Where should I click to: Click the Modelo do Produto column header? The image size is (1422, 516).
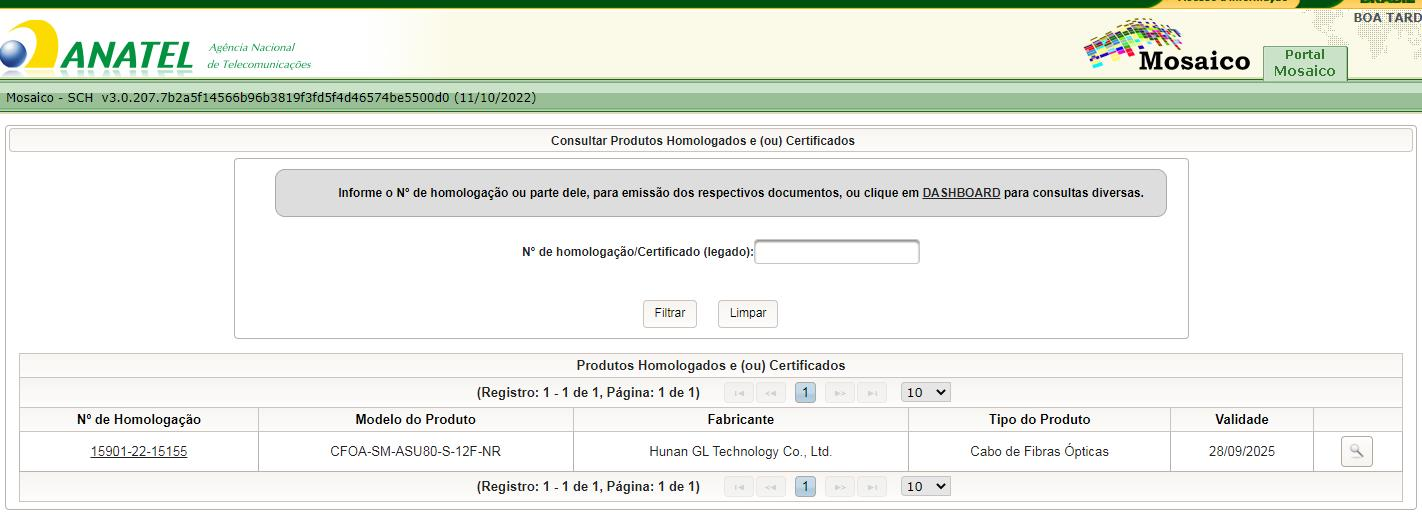pos(416,420)
